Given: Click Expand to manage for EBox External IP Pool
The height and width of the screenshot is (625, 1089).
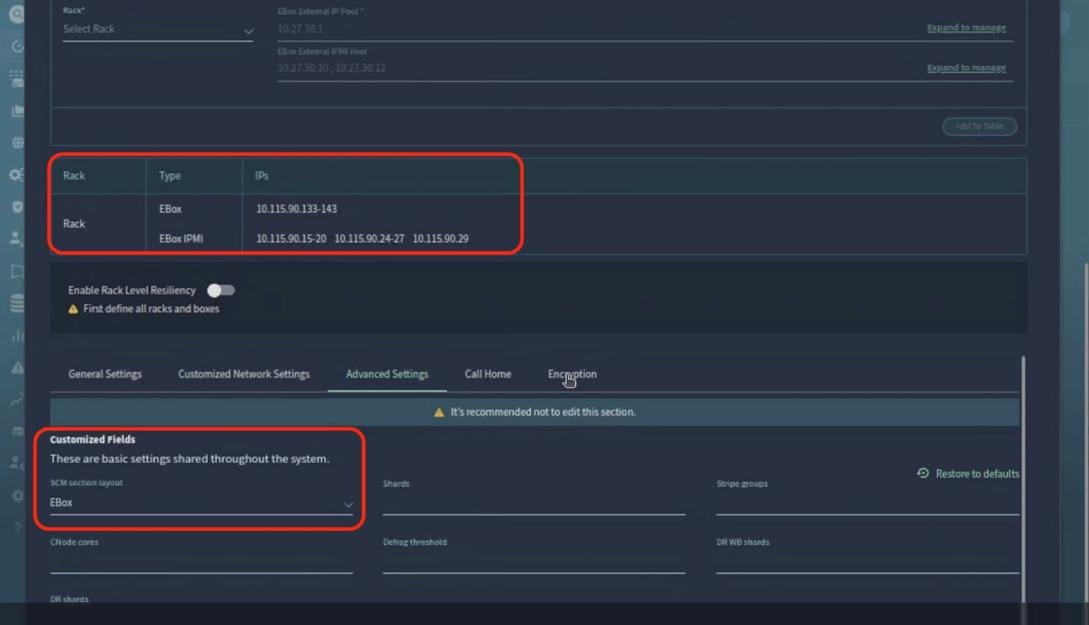Looking at the screenshot, I should click(966, 28).
